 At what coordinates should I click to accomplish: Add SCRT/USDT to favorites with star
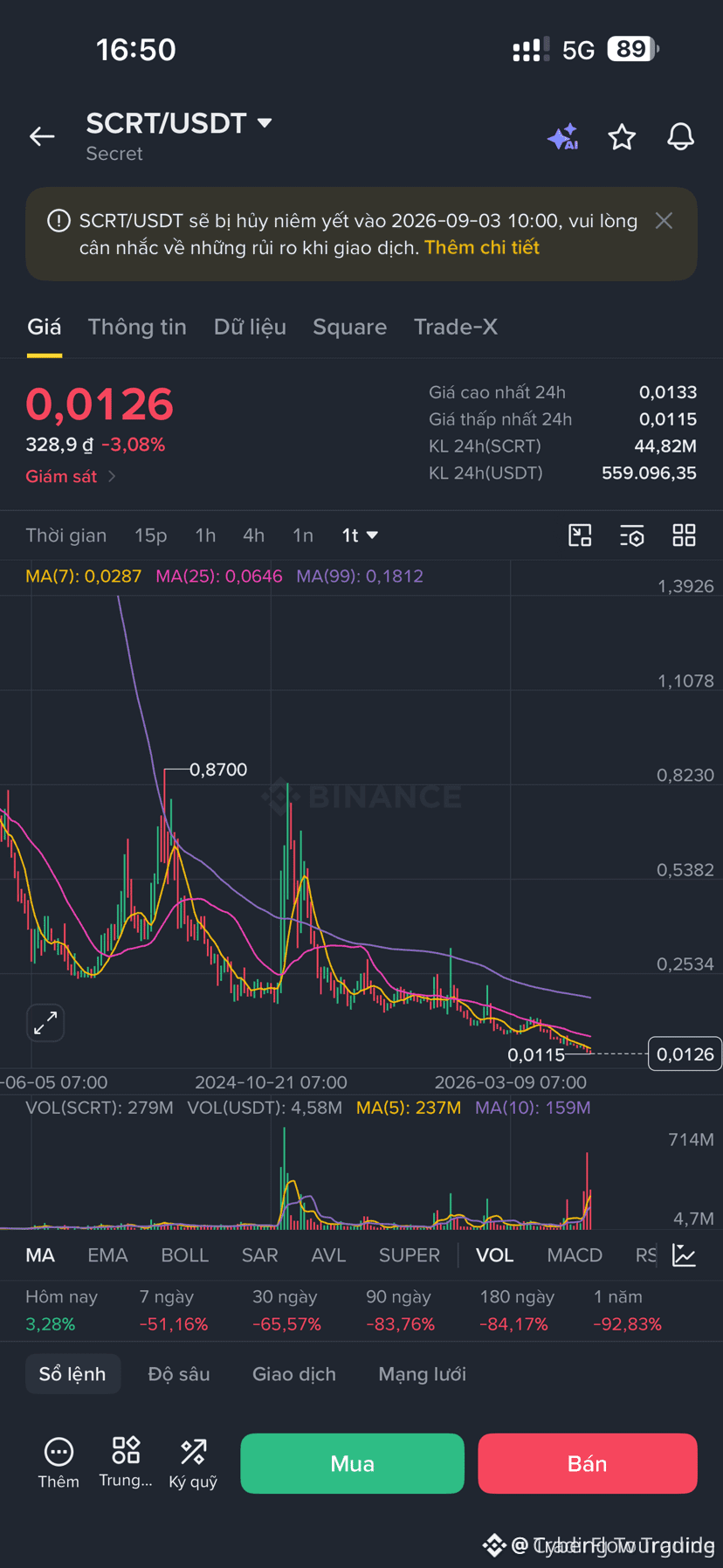(x=622, y=137)
